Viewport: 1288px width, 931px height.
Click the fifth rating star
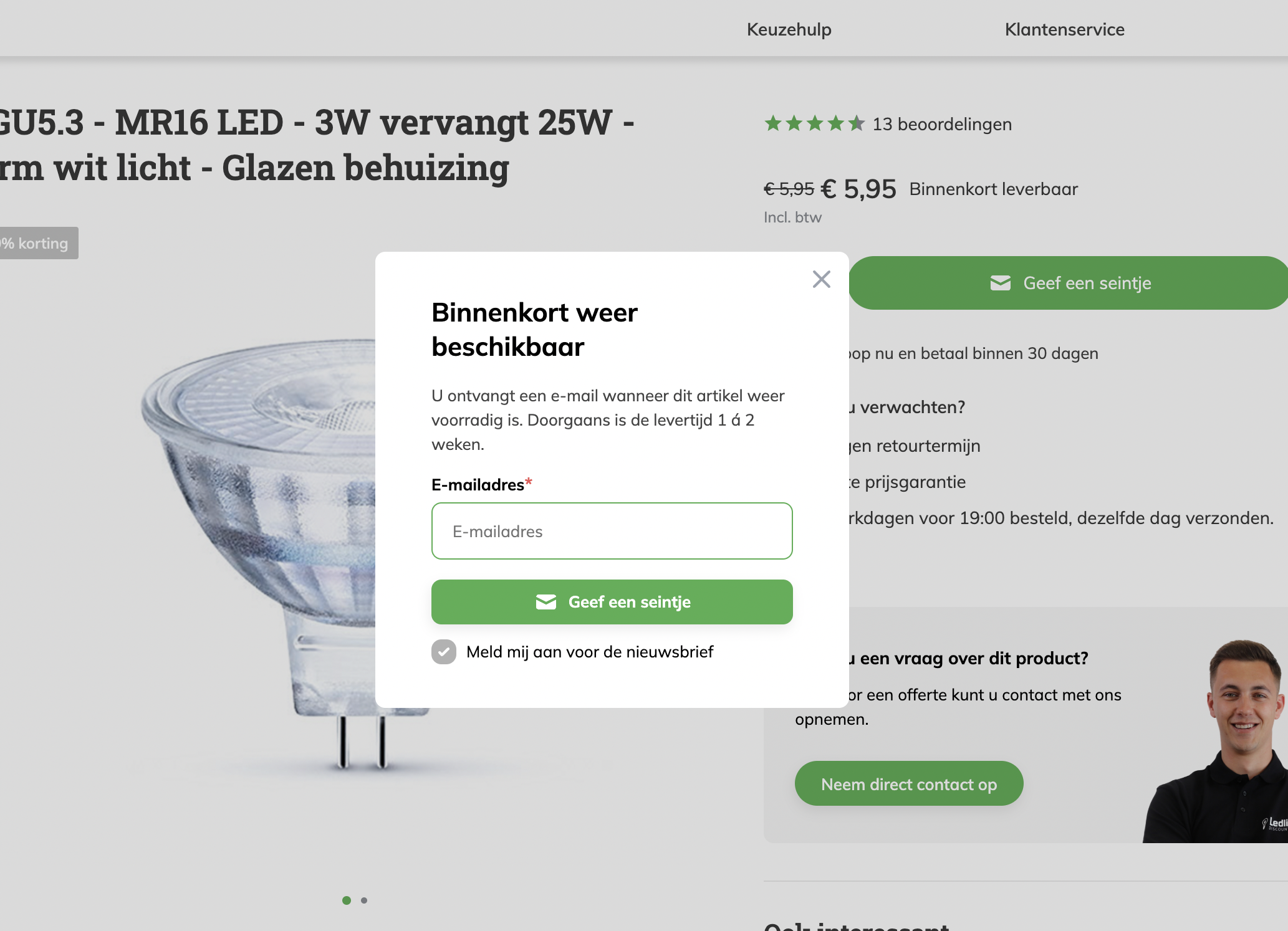[x=857, y=124]
